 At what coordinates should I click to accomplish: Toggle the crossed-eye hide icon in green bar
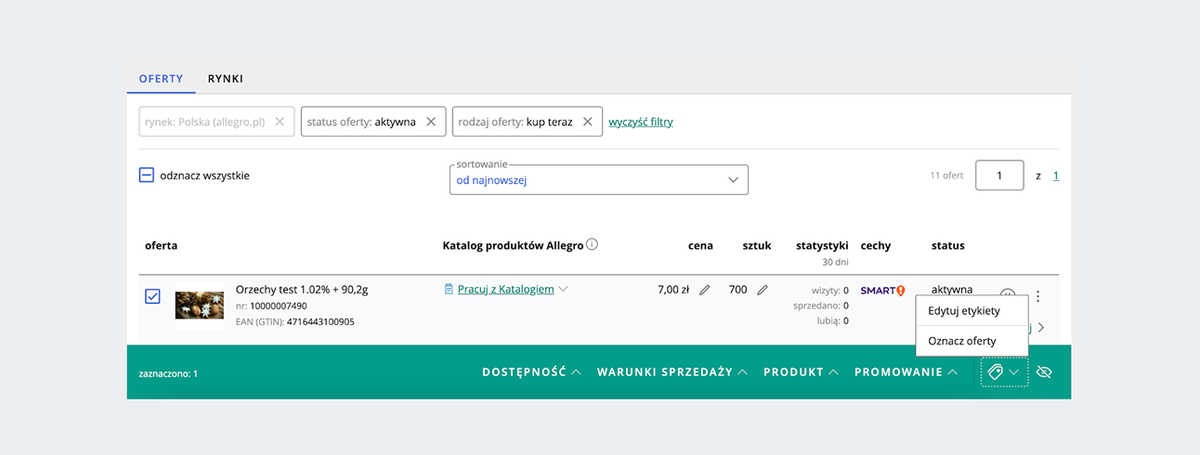pyautogui.click(x=1046, y=372)
